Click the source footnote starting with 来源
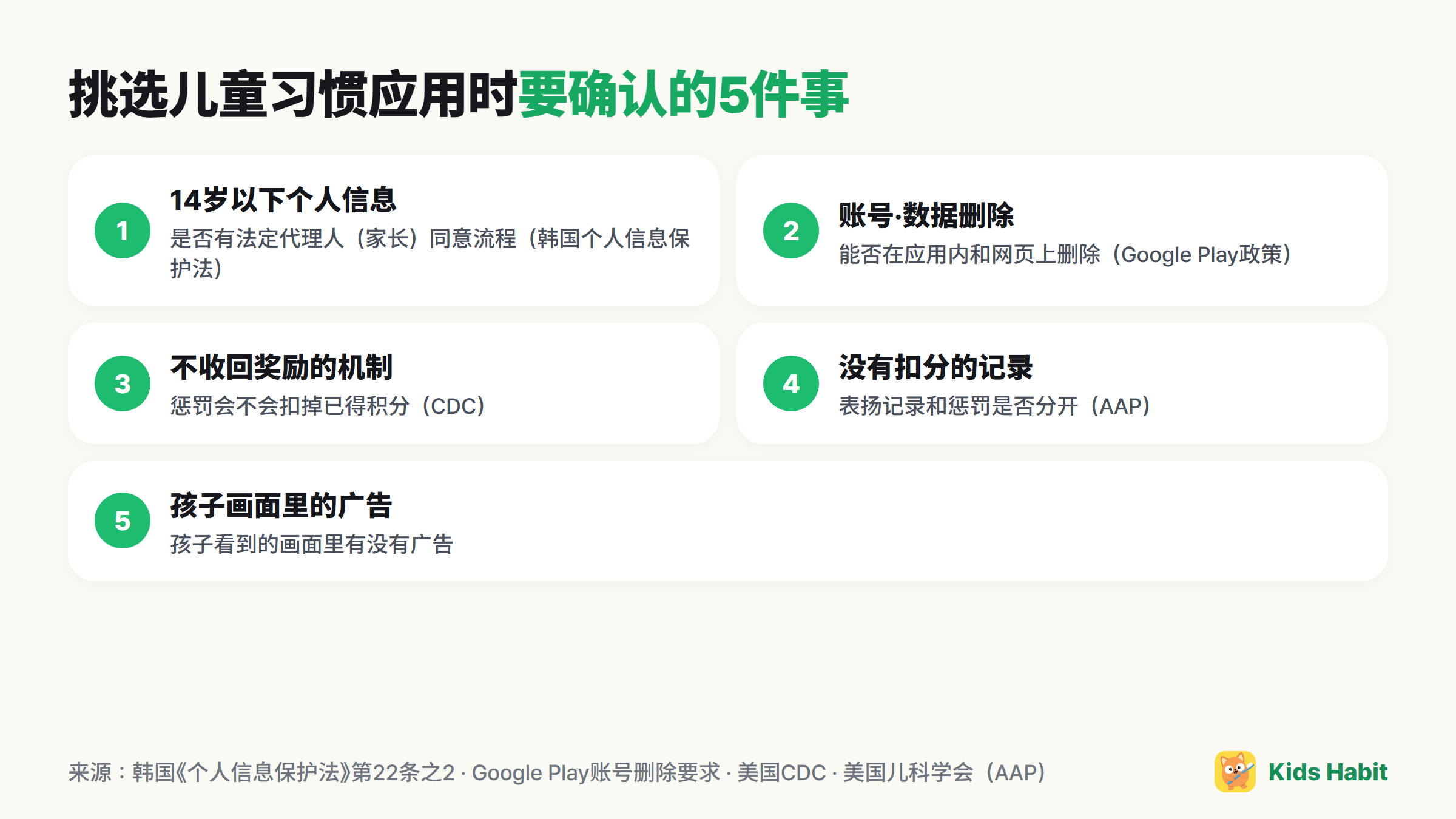The width and height of the screenshot is (1456, 819). pyautogui.click(x=558, y=772)
